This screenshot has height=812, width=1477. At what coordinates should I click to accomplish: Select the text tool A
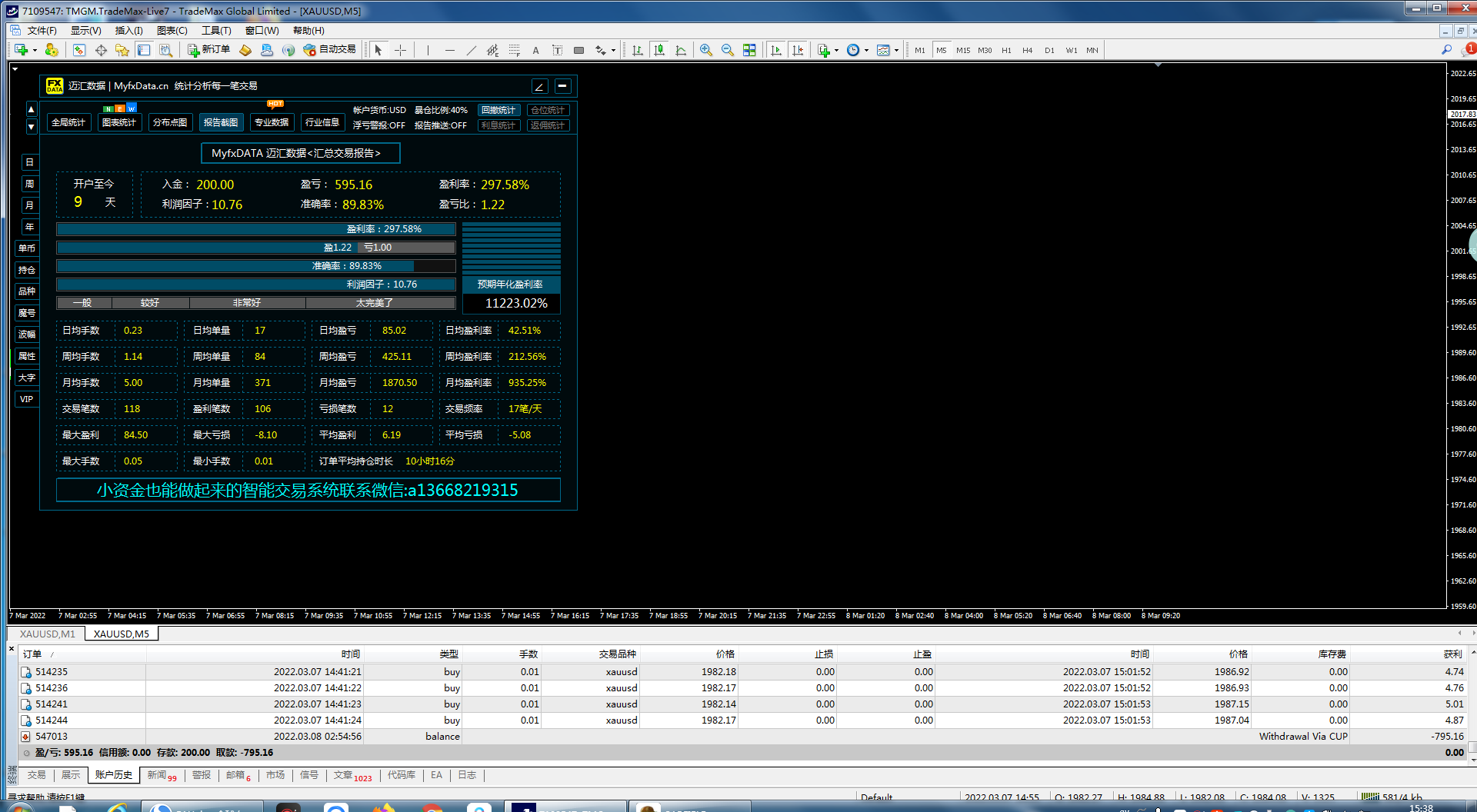[x=536, y=50]
